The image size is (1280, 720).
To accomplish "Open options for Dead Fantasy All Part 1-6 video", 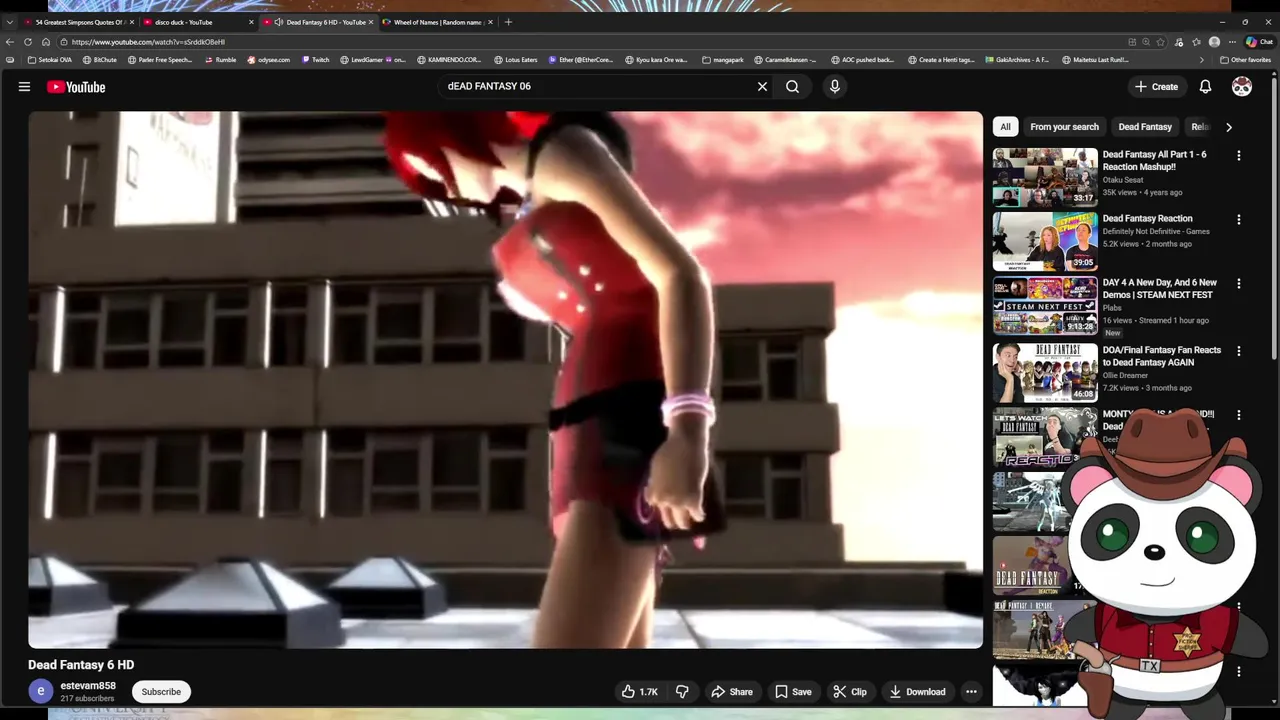I will click(x=1239, y=156).
